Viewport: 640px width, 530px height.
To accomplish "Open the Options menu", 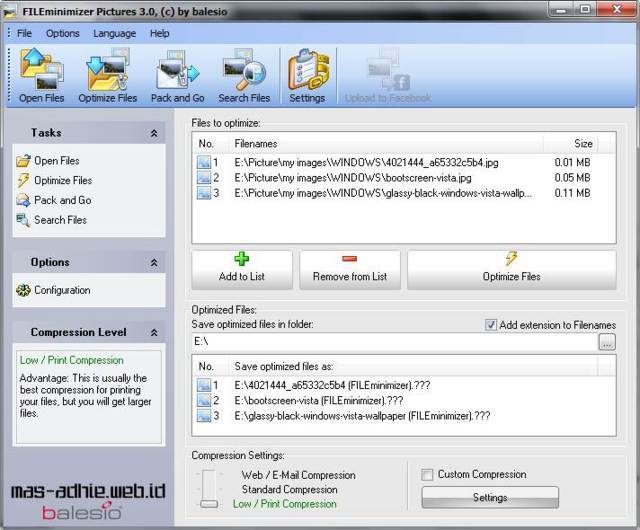I will tap(62, 33).
